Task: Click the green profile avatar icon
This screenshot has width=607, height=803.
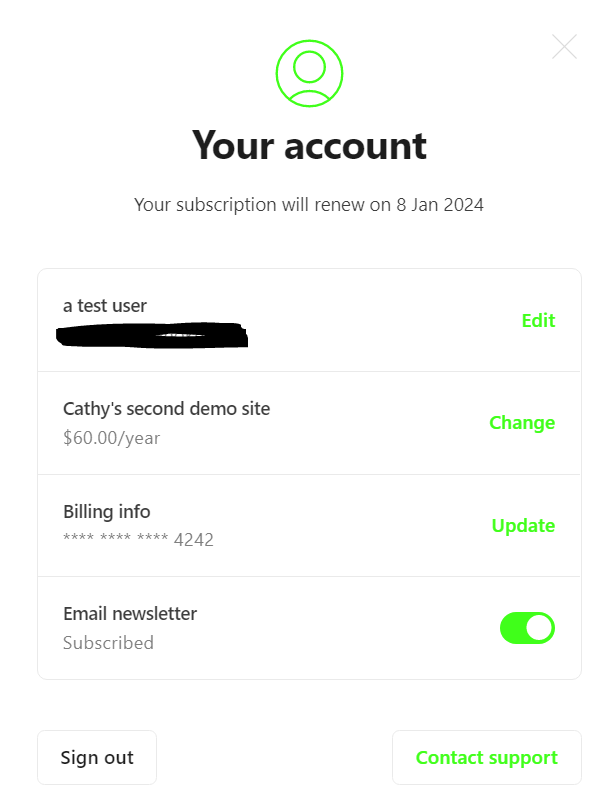Action: pos(309,73)
